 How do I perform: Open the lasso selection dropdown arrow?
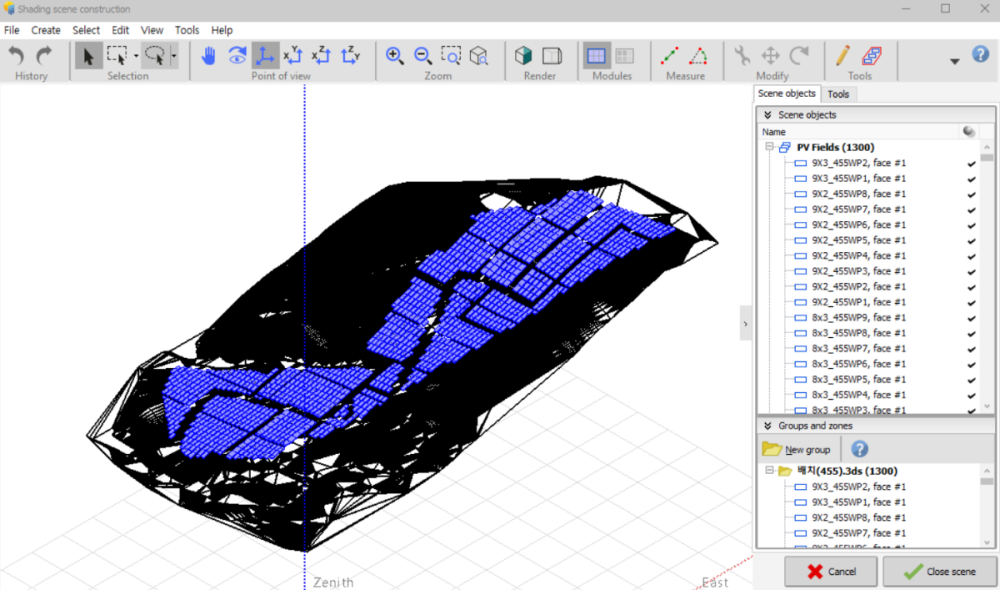tap(174, 56)
